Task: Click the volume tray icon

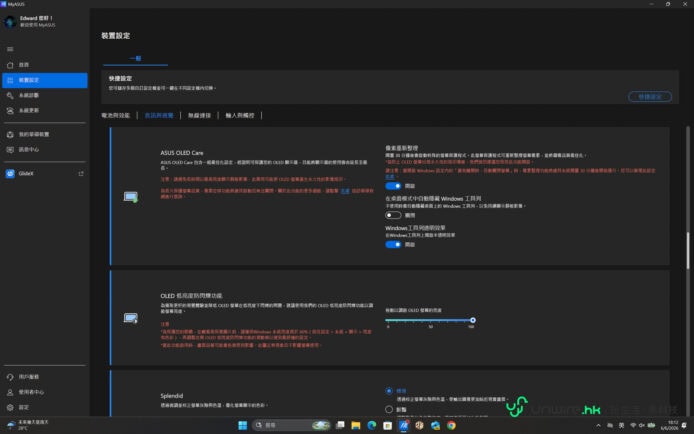Action: (642, 425)
